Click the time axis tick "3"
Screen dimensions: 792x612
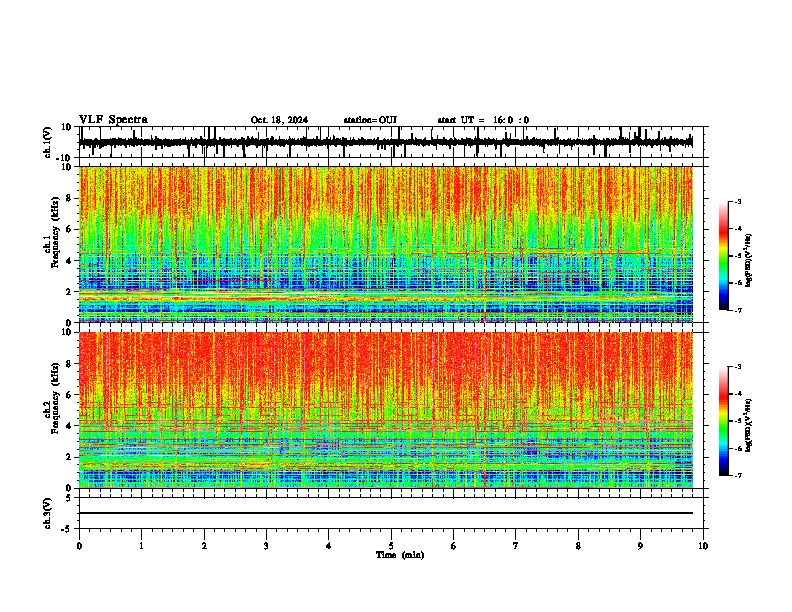coord(266,546)
